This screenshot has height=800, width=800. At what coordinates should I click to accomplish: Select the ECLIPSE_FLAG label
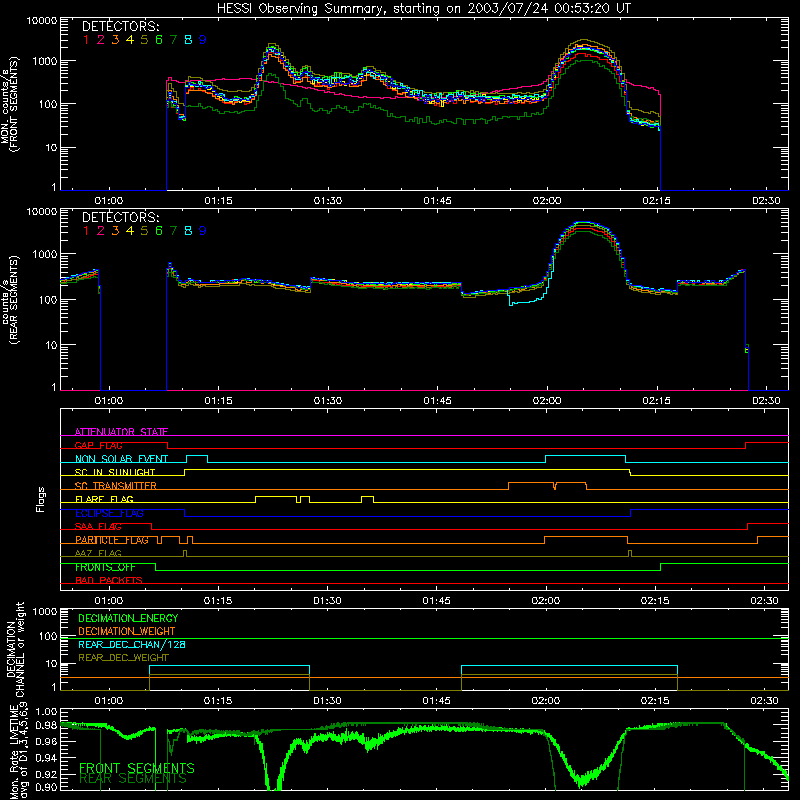coord(109,513)
